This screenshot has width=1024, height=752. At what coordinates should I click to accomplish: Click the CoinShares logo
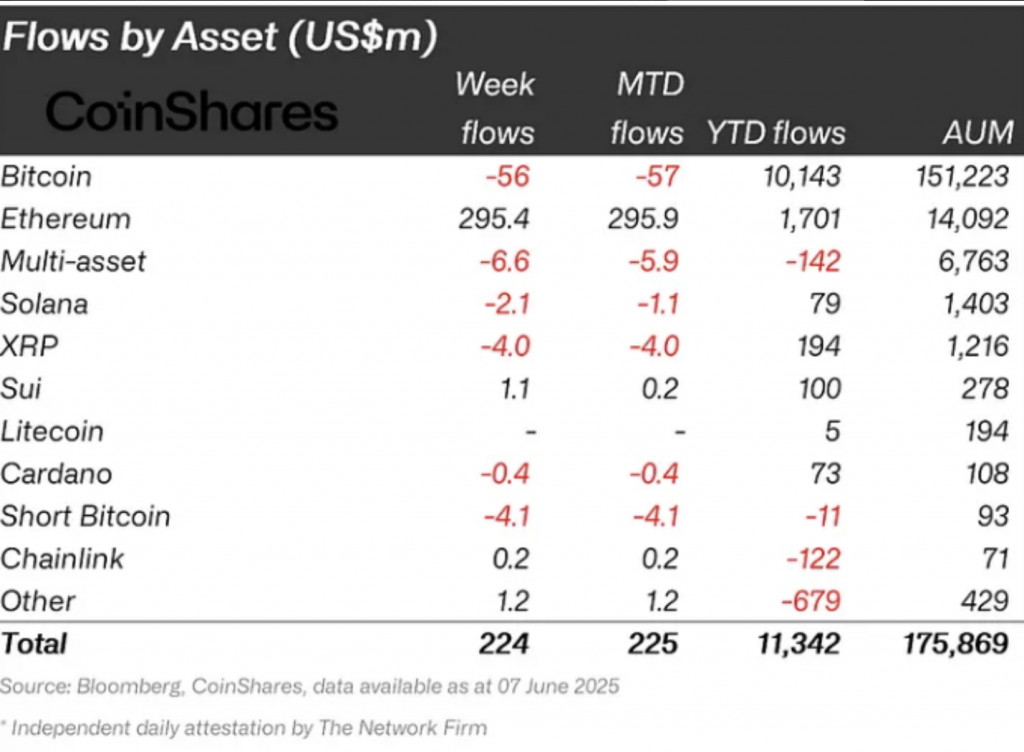191,112
